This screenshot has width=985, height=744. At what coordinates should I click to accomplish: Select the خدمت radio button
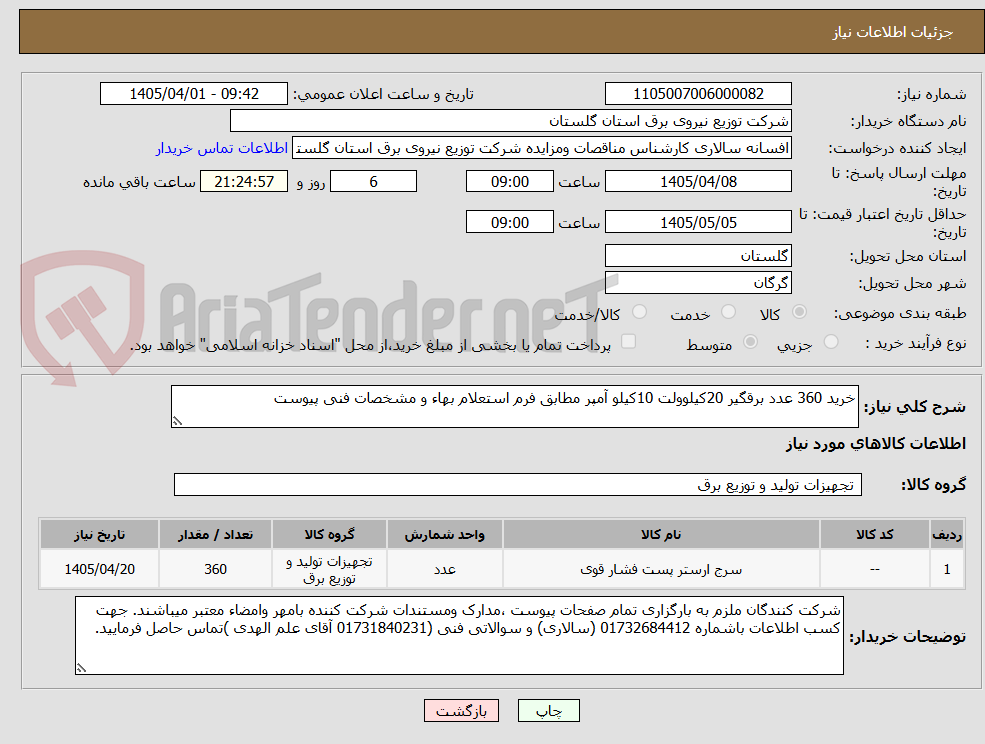(x=728, y=312)
